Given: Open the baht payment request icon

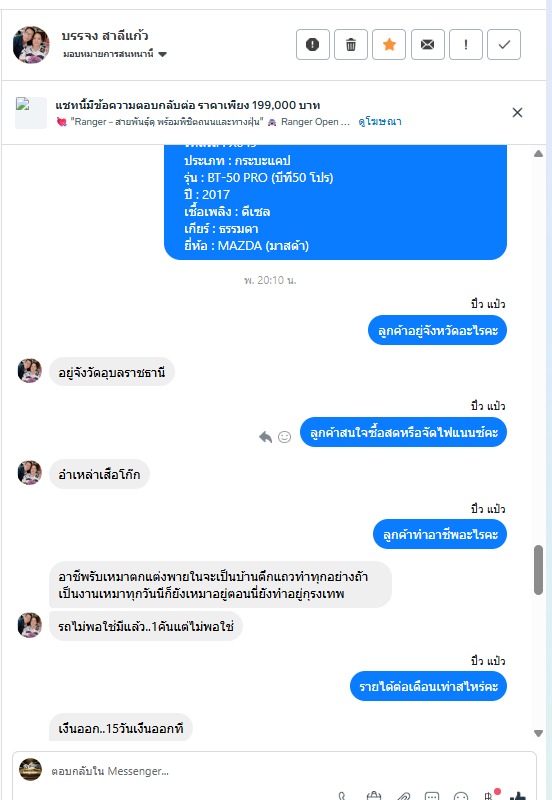Looking at the screenshot, I should [490, 795].
